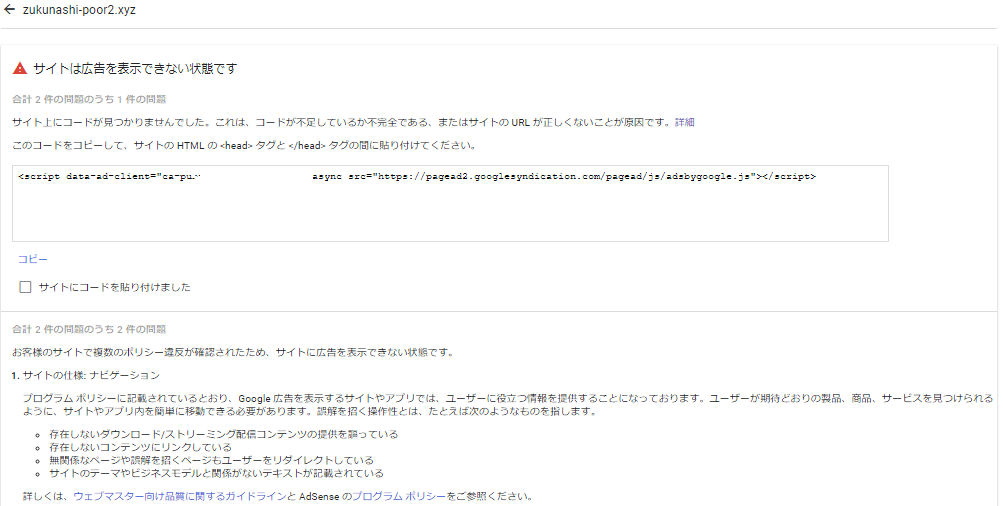Click bullet 無関係なページや誤解を招くページ
The image size is (1003, 506).
click(212, 461)
